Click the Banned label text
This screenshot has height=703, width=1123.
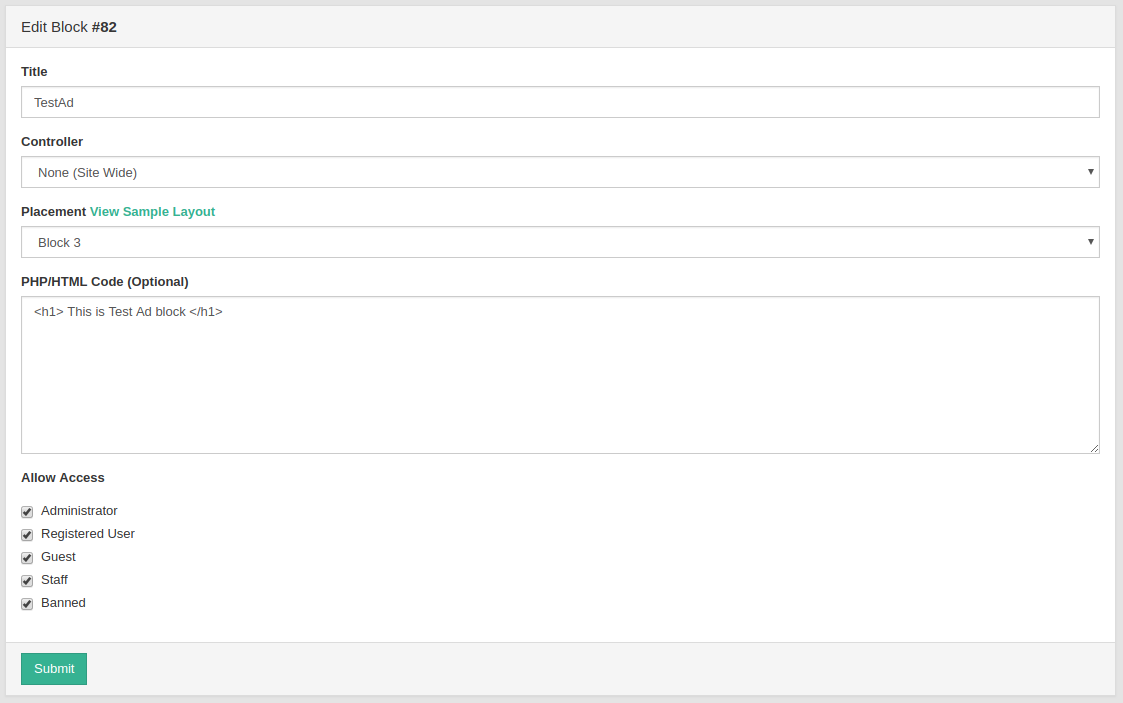click(63, 603)
